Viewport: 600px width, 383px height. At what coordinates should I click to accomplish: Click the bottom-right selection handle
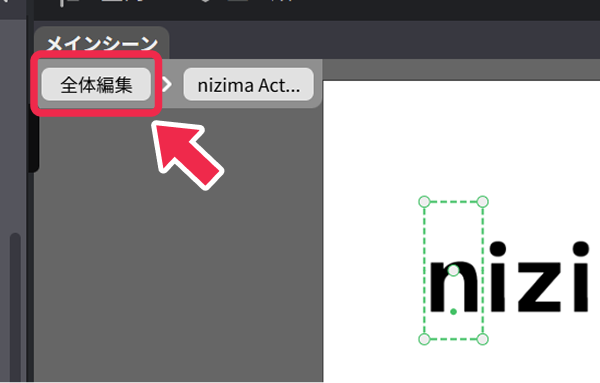click(483, 339)
